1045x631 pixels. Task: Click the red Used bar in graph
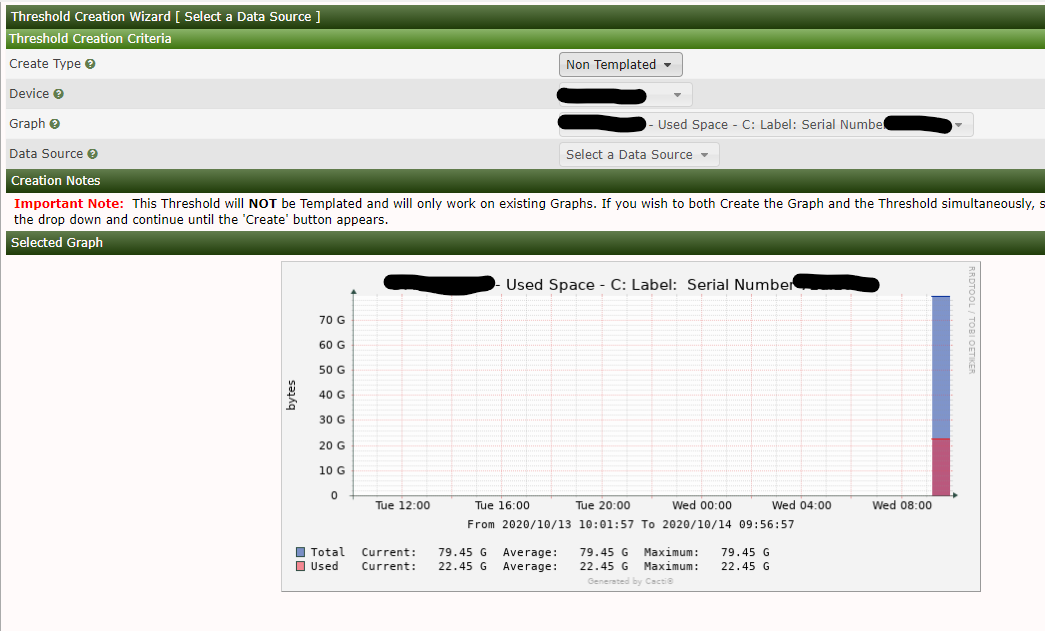click(940, 467)
